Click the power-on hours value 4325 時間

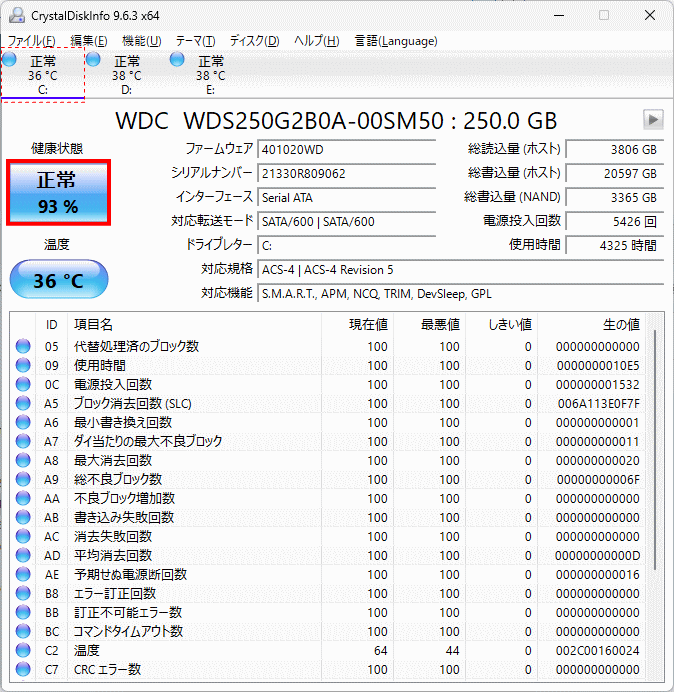[x=614, y=245]
